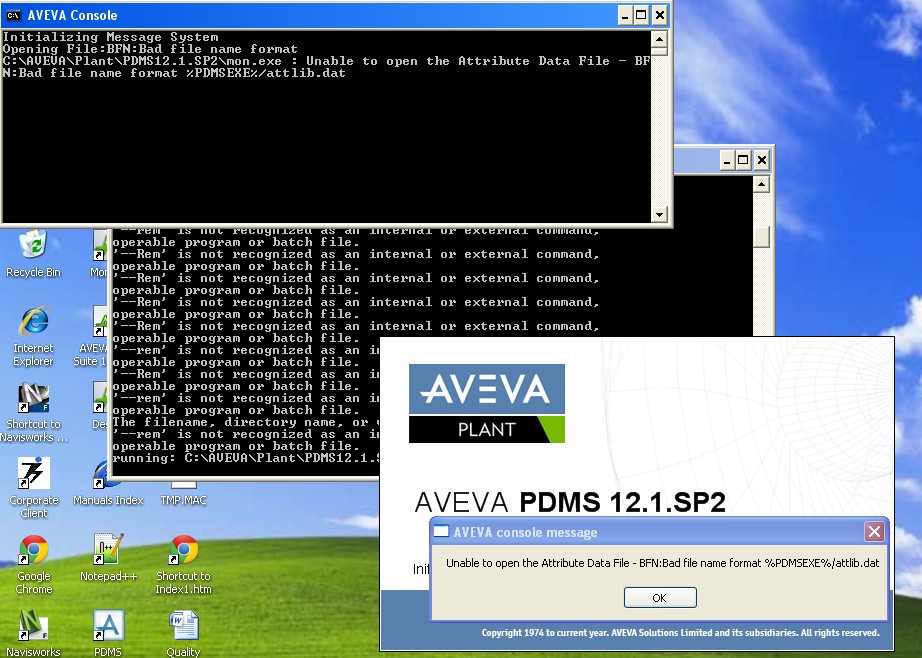Click 'Initializing Message System' console line

(111, 37)
